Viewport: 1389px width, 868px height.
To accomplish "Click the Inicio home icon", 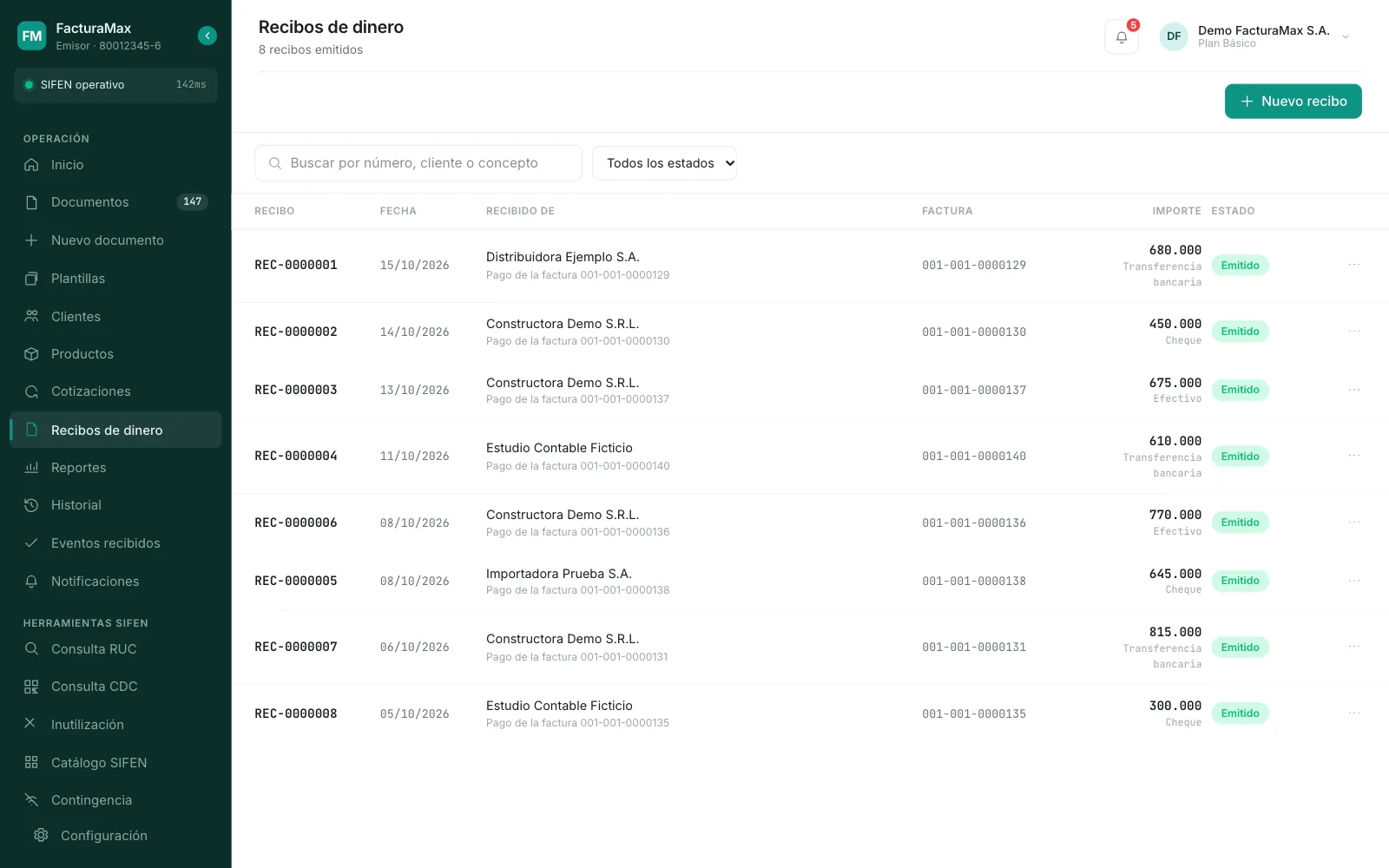I will (x=31, y=165).
